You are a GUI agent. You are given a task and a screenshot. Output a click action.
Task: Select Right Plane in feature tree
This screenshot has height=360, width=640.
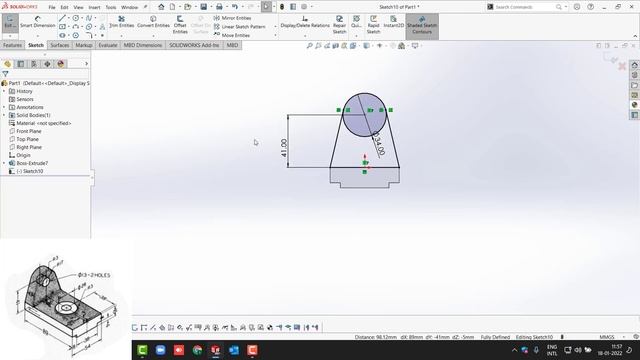(x=25, y=147)
